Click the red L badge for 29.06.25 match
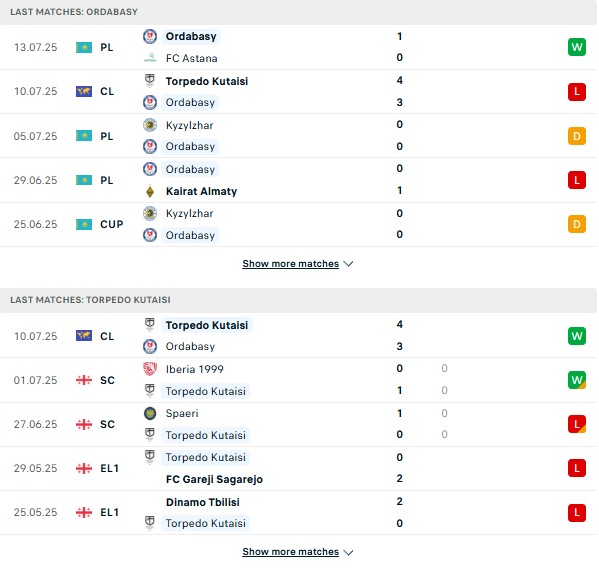Image resolution: width=599 pixels, height=572 pixels. tap(576, 180)
